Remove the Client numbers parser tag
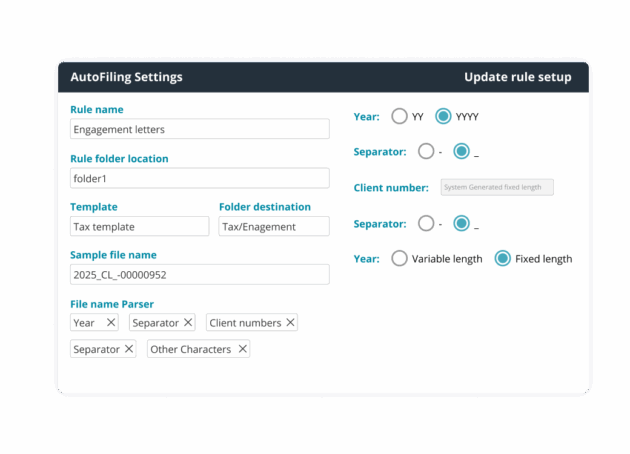630x454 pixels. point(290,323)
